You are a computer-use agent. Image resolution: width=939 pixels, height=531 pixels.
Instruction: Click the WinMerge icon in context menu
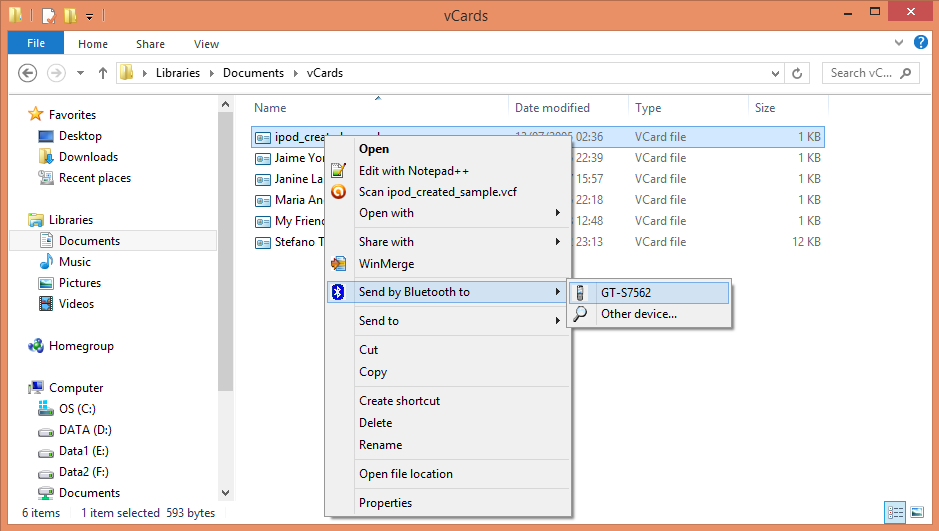338,264
